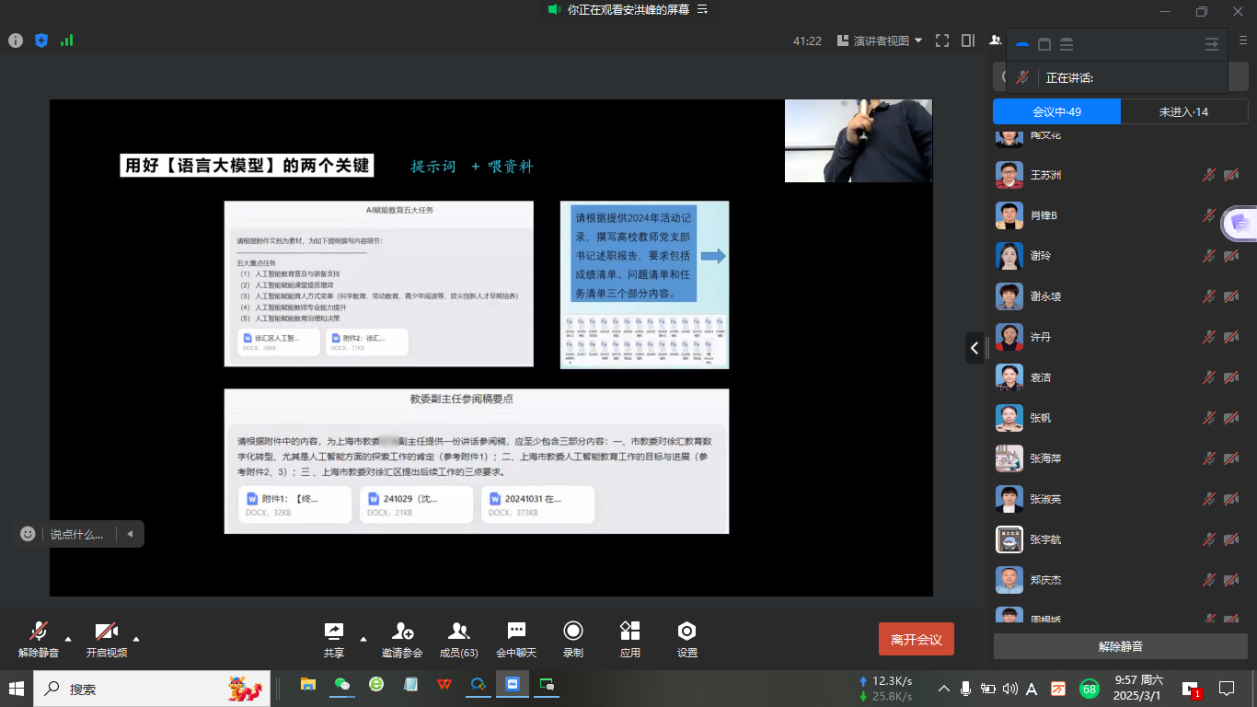Click the 邀请参会 invite icon
The width and height of the screenshot is (1257, 707).
click(402, 637)
